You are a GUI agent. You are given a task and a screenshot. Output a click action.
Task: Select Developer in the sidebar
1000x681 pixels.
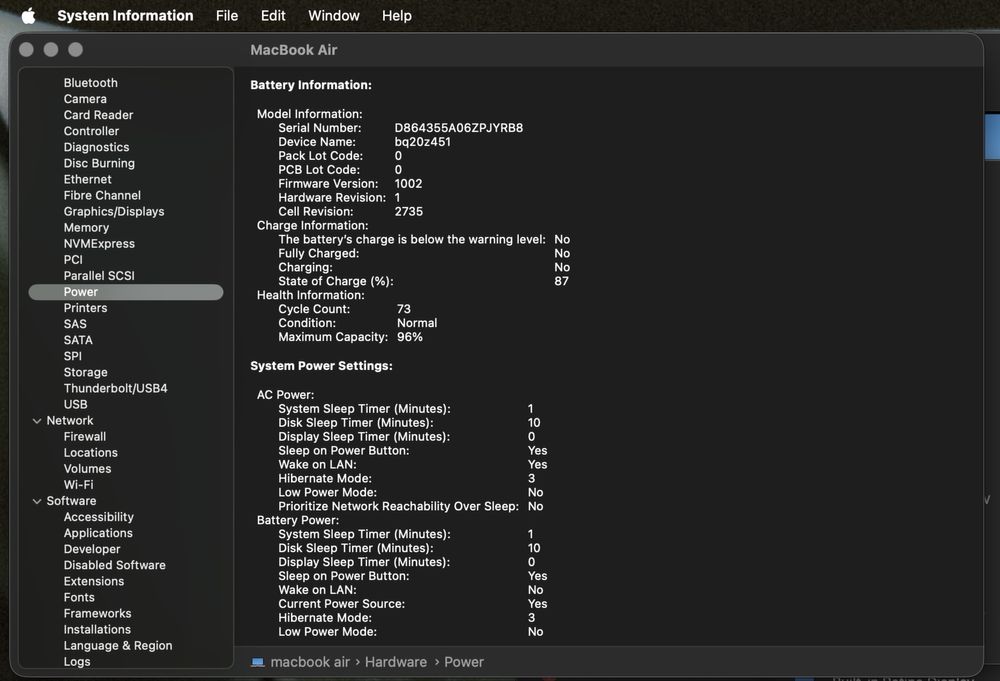pyautogui.click(x=92, y=549)
